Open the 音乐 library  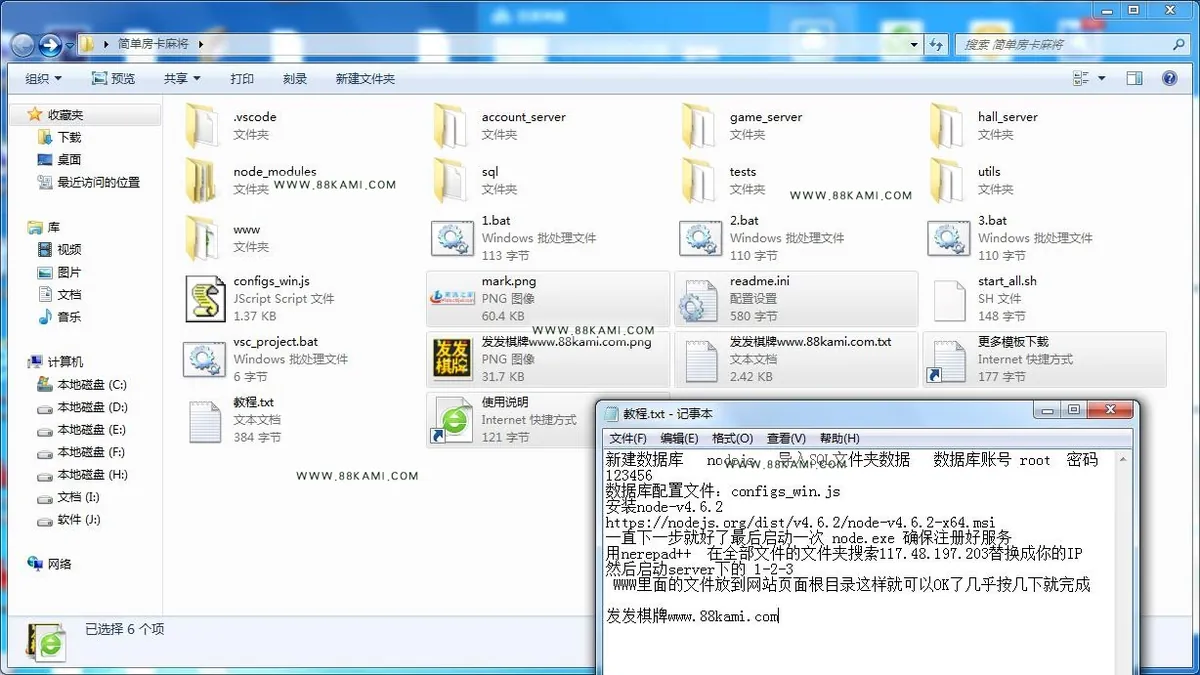coord(69,317)
